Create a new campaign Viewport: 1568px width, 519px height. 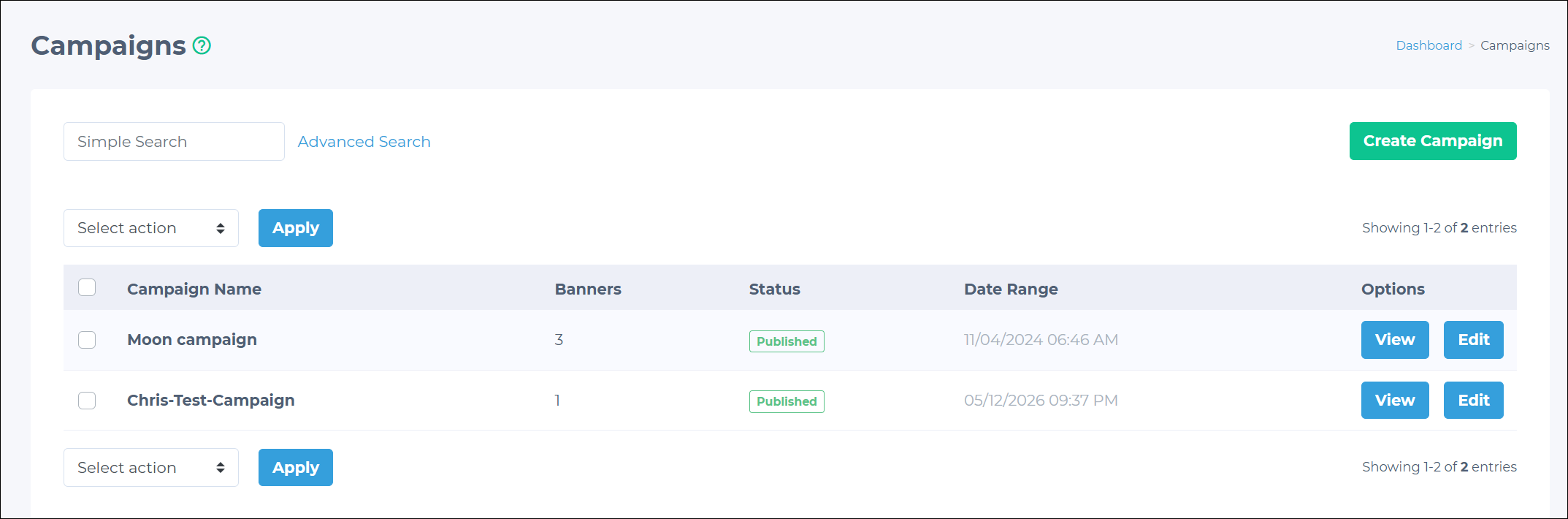pos(1433,141)
